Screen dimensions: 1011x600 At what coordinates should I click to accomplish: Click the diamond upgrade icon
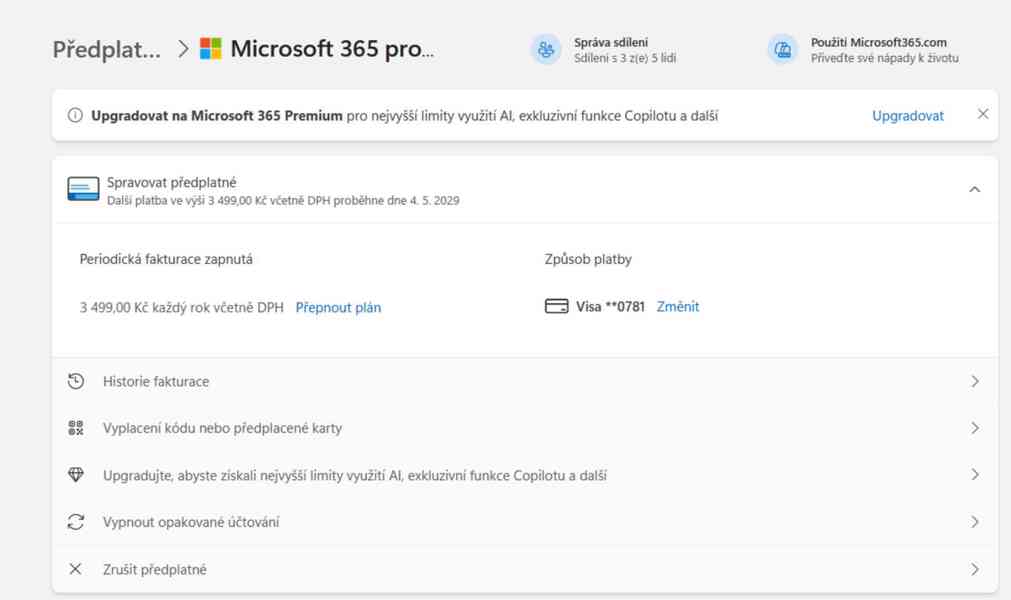[76, 475]
